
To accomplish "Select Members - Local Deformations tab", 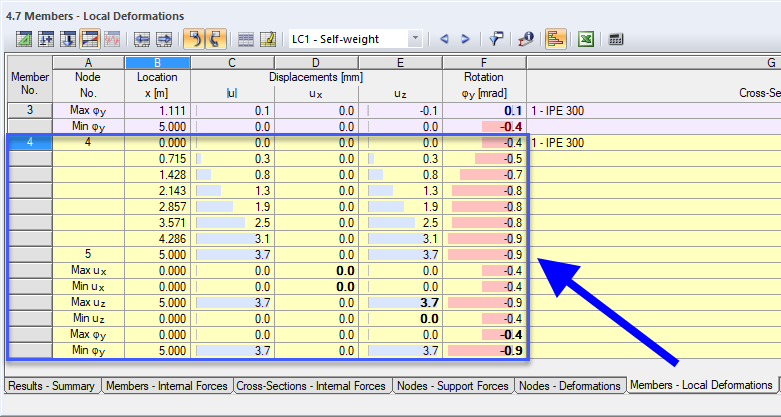I will click(701, 385).
